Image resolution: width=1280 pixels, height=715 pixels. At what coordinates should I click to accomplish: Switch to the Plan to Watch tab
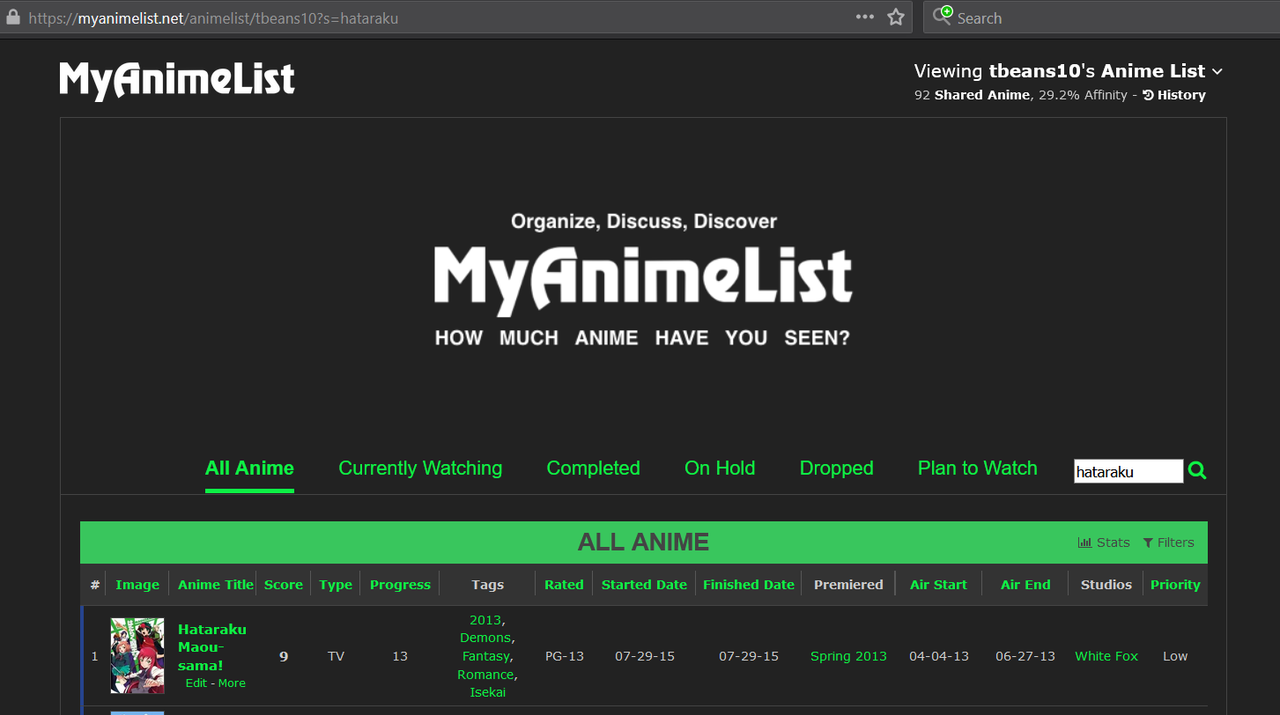point(978,468)
